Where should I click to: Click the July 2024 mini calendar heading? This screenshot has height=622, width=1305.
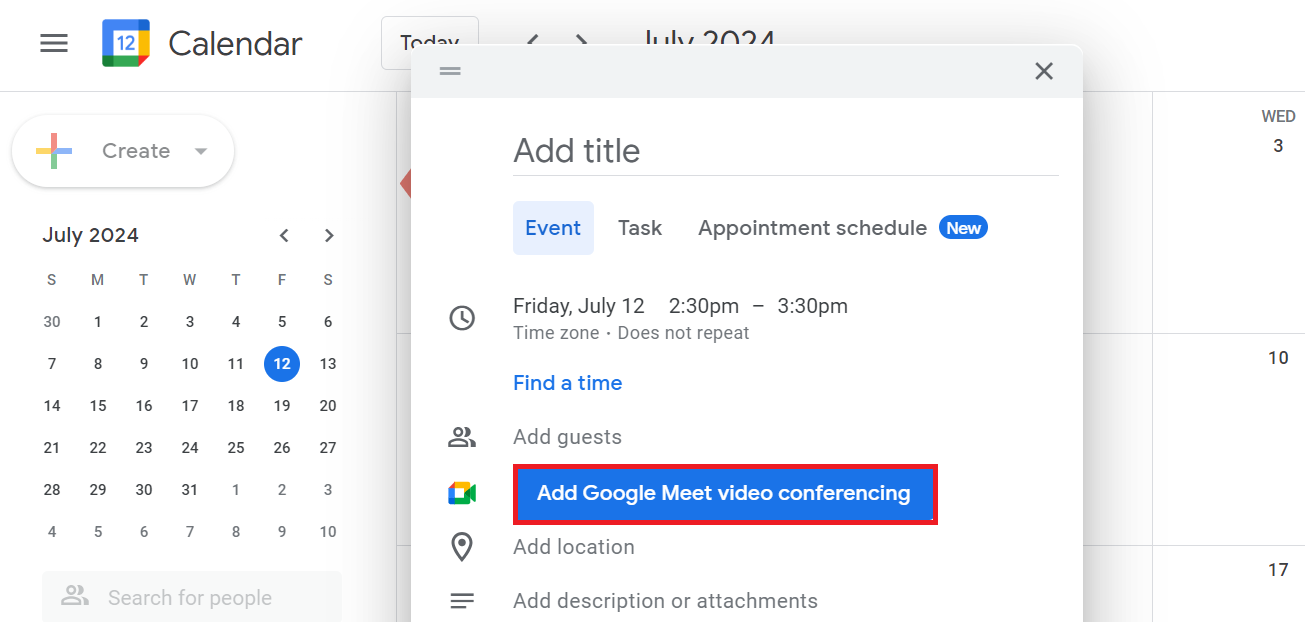90,236
